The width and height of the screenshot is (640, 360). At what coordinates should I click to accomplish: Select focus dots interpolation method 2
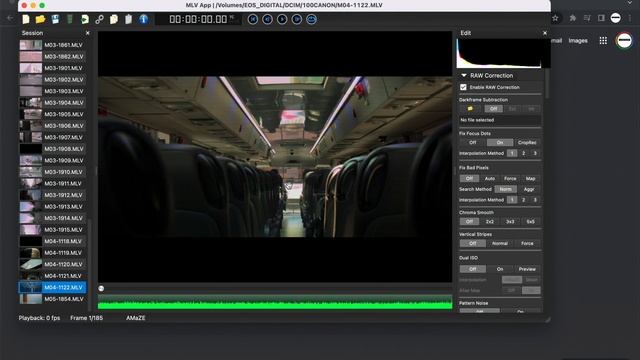point(524,153)
